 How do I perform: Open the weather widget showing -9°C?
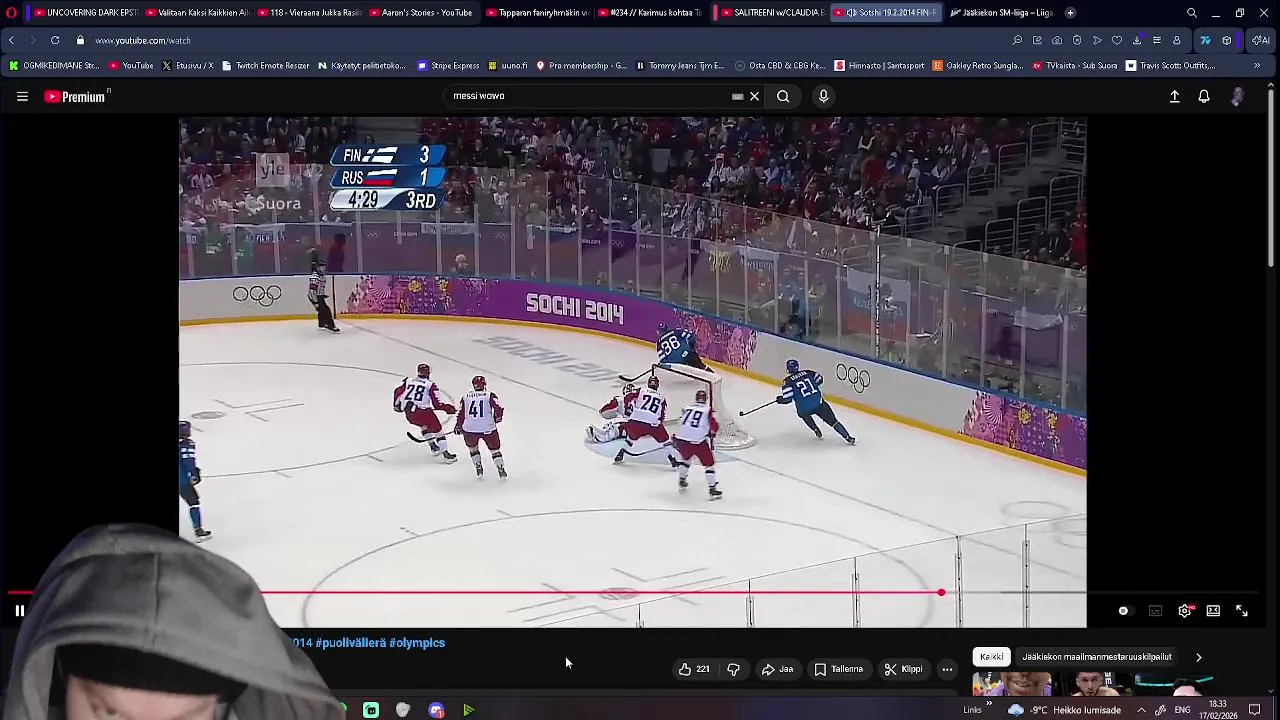(x=1065, y=710)
